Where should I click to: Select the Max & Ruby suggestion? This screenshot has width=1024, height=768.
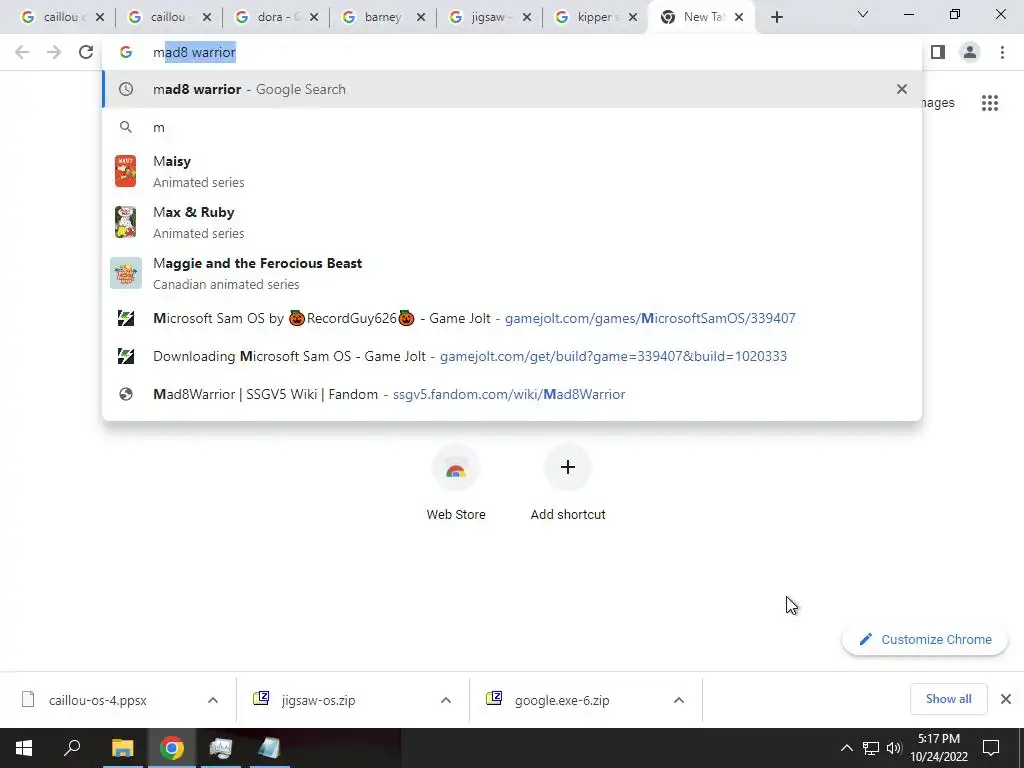512,222
